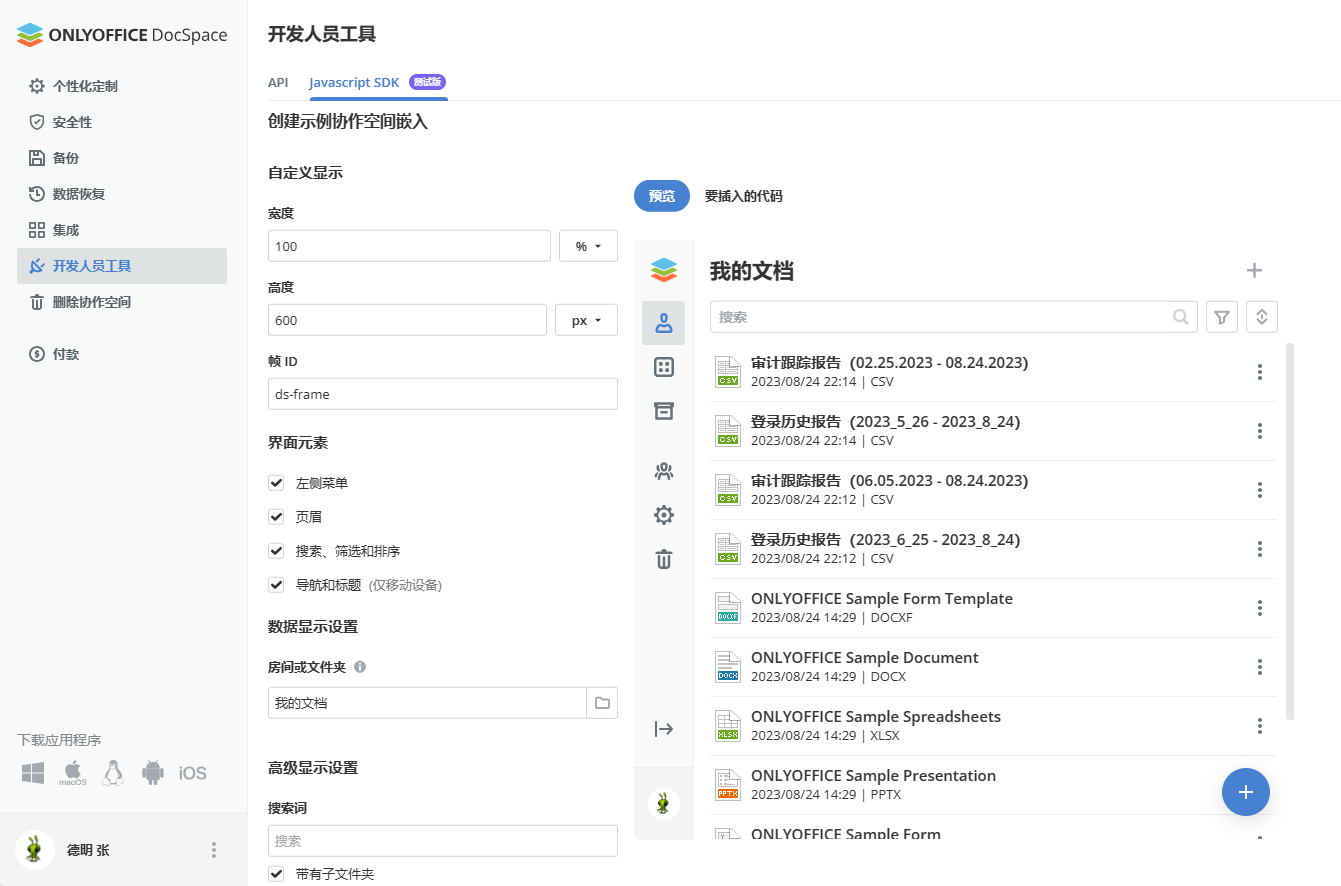Viewport: 1341px width, 886px height.
Task: Click the preview file list scrollbar
Action: [1290, 531]
